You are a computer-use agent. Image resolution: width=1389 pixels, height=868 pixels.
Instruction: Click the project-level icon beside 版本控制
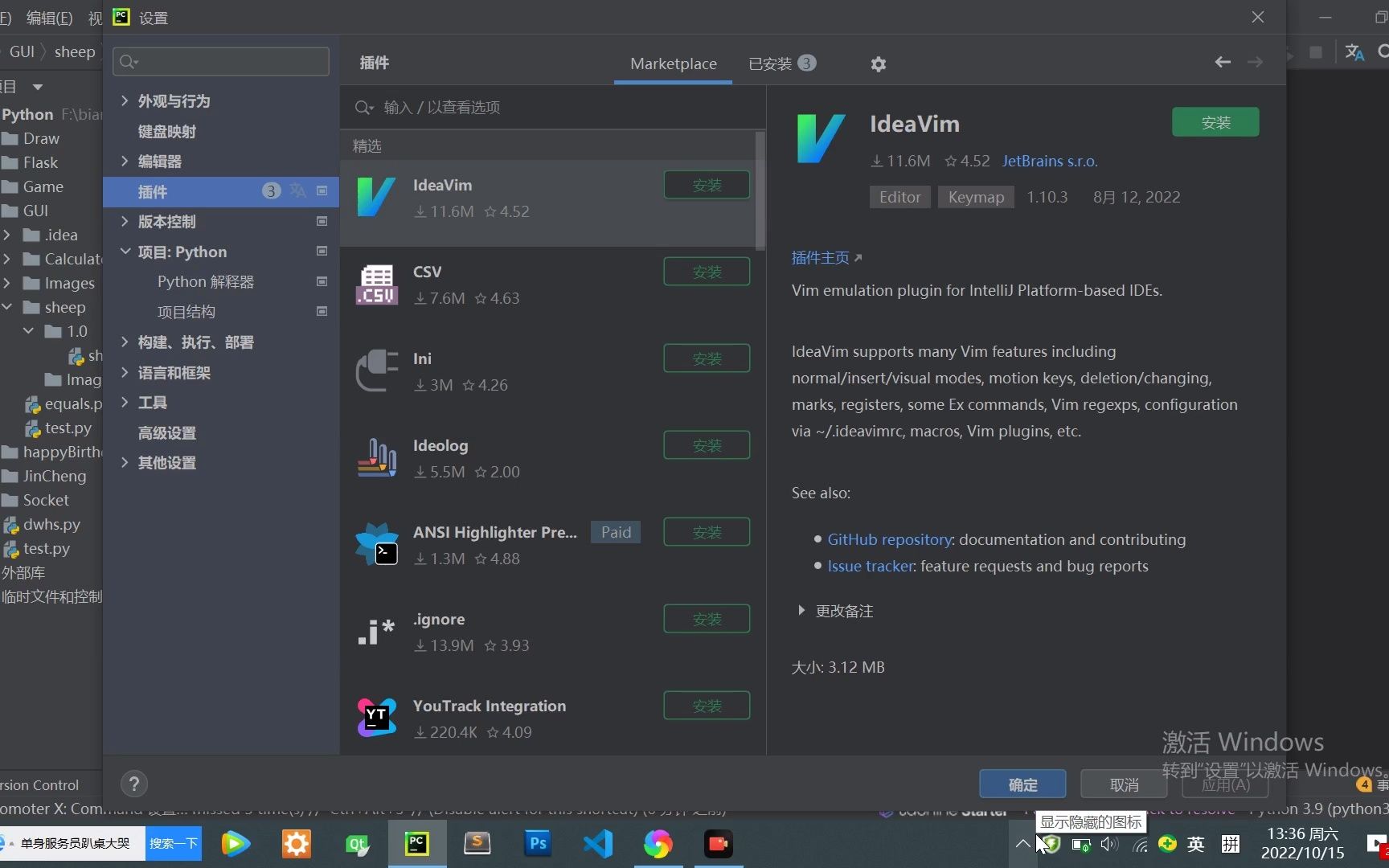coord(322,221)
